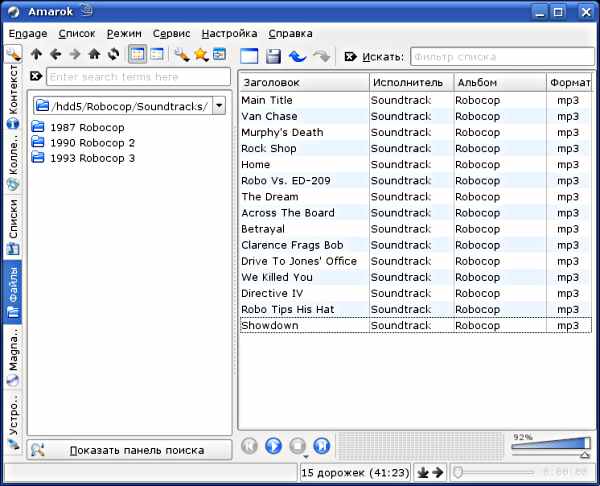600x486 pixels.
Task: Open file browser settings wrench icon
Action: click(182, 55)
